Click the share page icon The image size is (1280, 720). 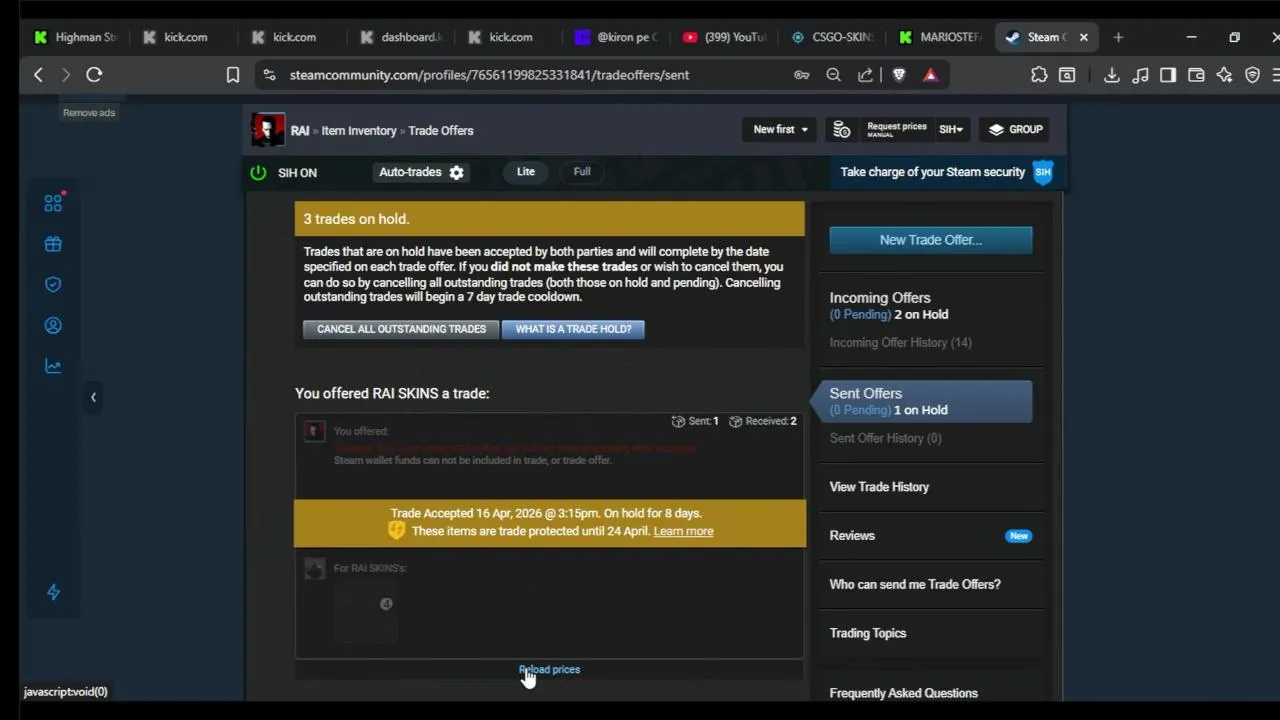pos(865,75)
